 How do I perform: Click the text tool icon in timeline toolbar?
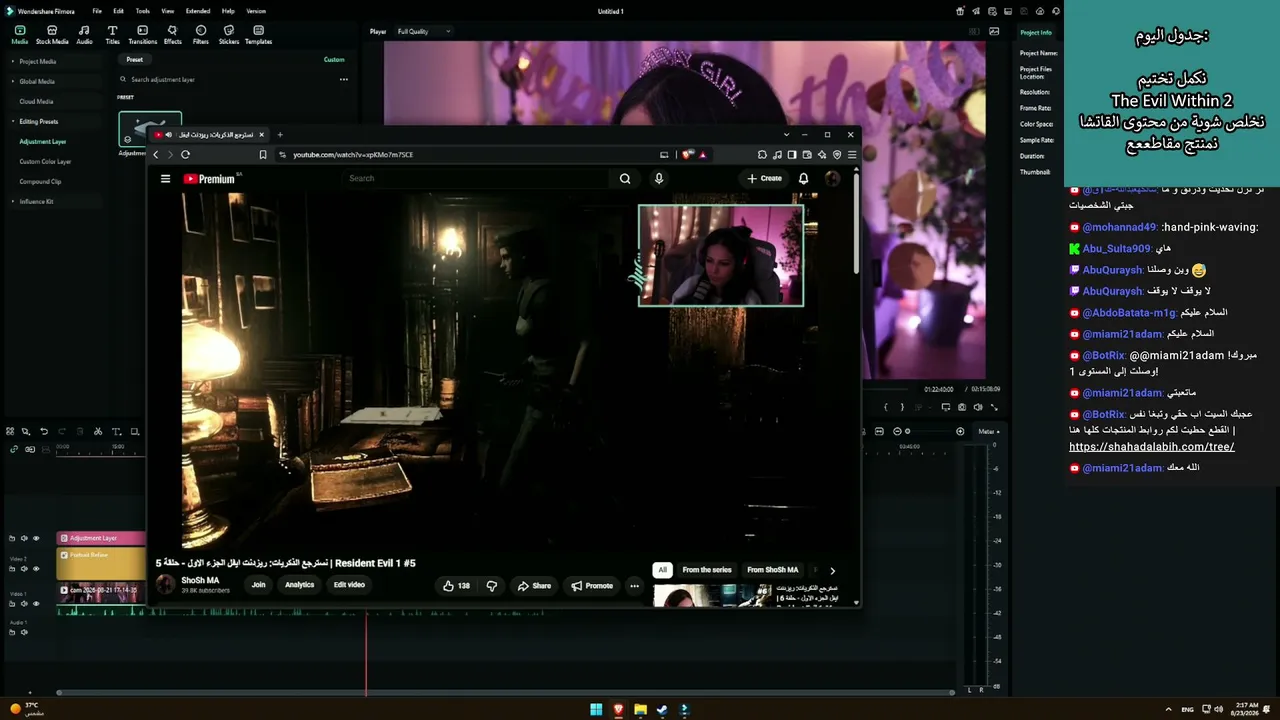click(x=116, y=432)
